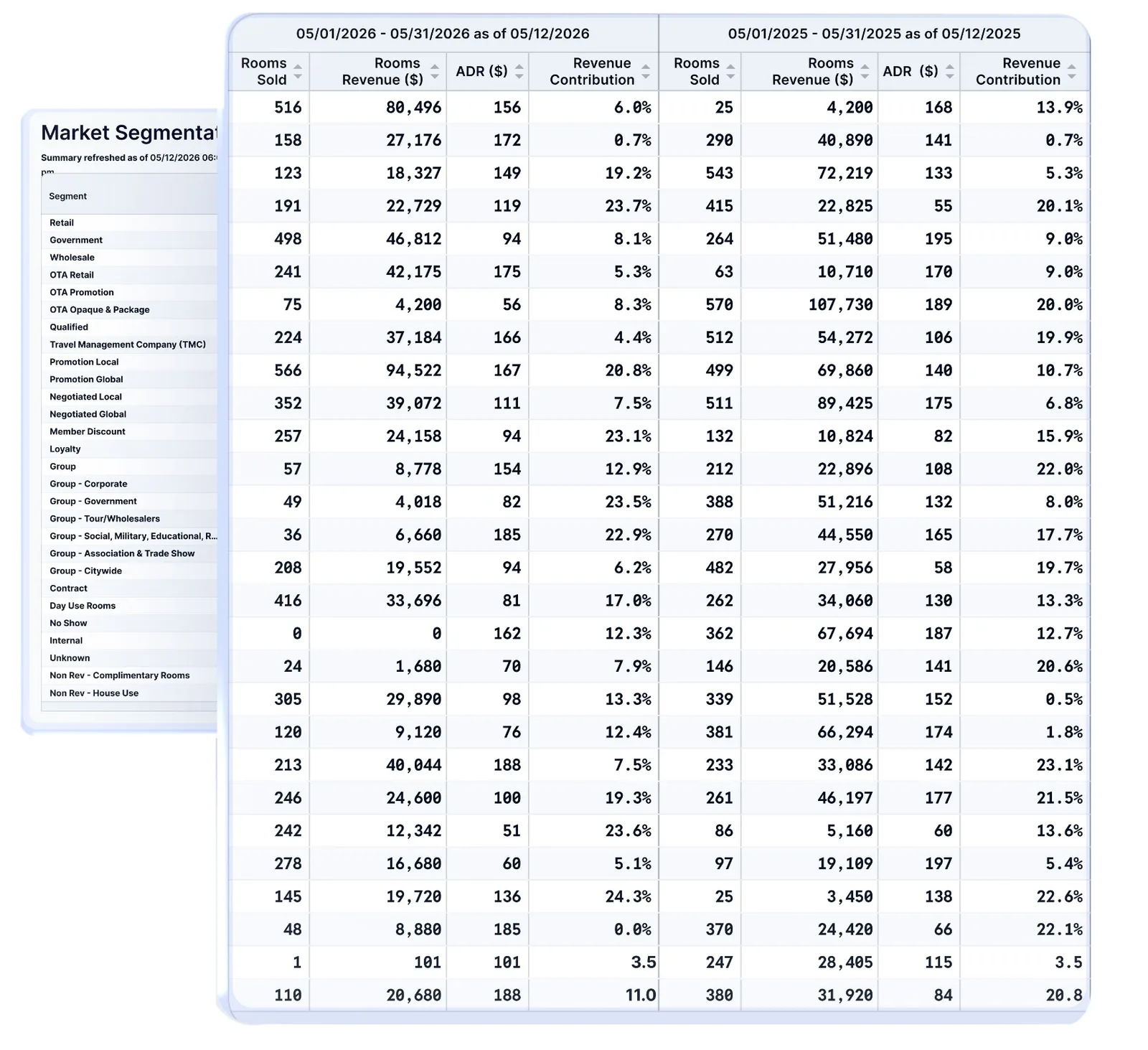Select the Negotiated Global segment
Image resolution: width=1148 pixels, height=1050 pixels.
[x=129, y=414]
